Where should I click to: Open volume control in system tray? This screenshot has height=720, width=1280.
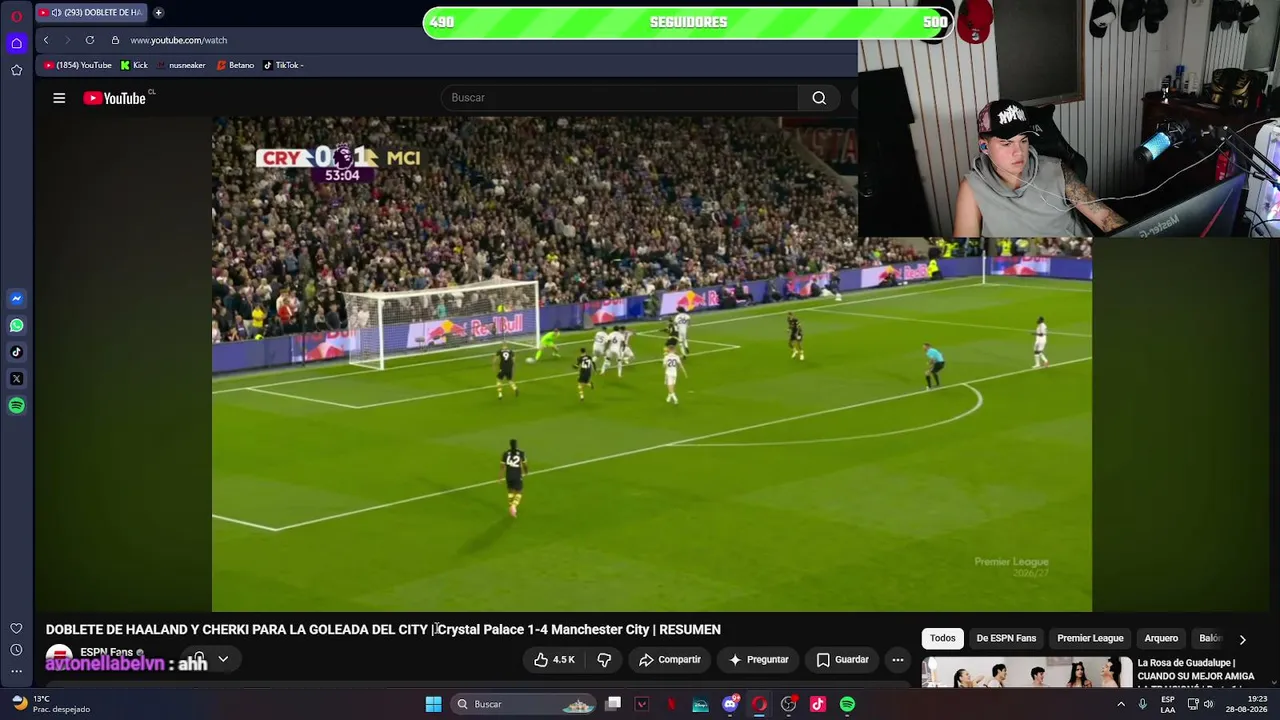(x=1209, y=704)
